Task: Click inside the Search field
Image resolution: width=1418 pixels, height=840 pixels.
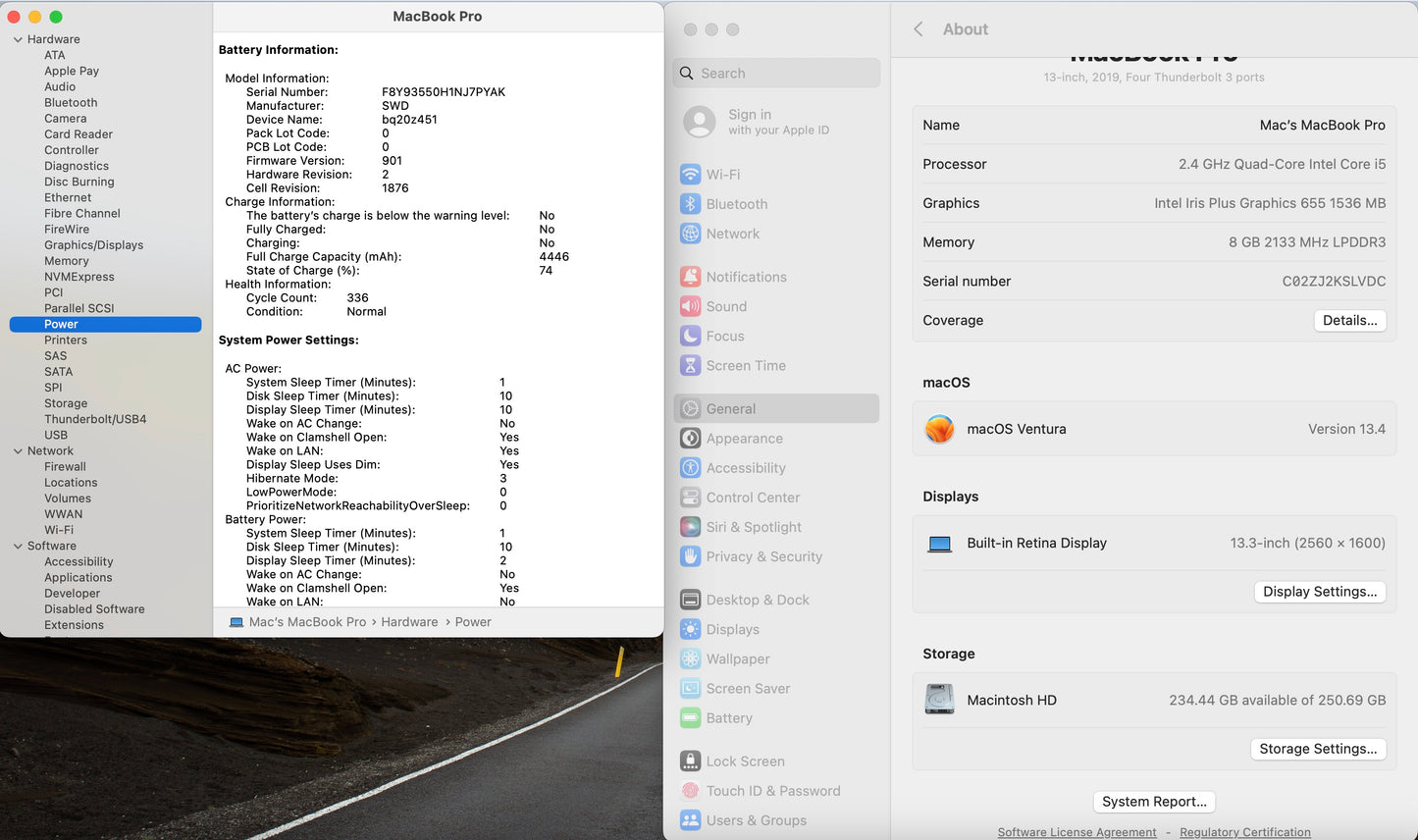Action: [x=776, y=73]
